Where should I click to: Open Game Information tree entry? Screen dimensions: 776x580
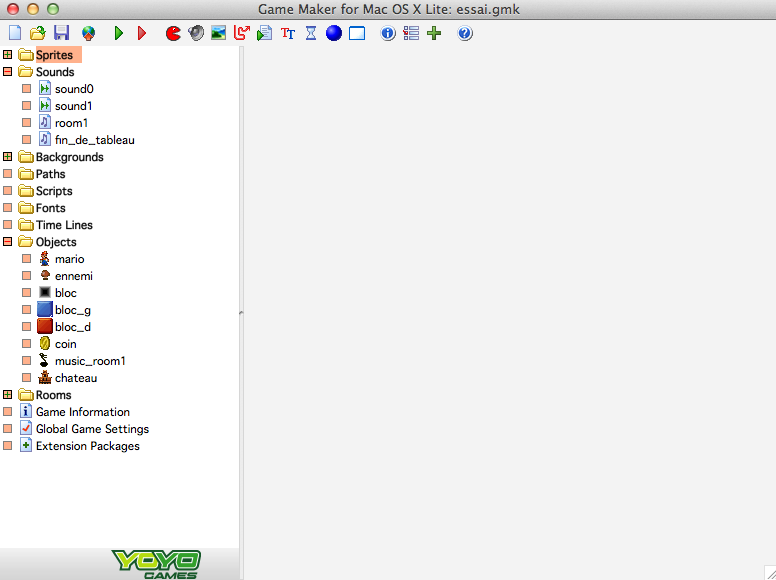(83, 412)
